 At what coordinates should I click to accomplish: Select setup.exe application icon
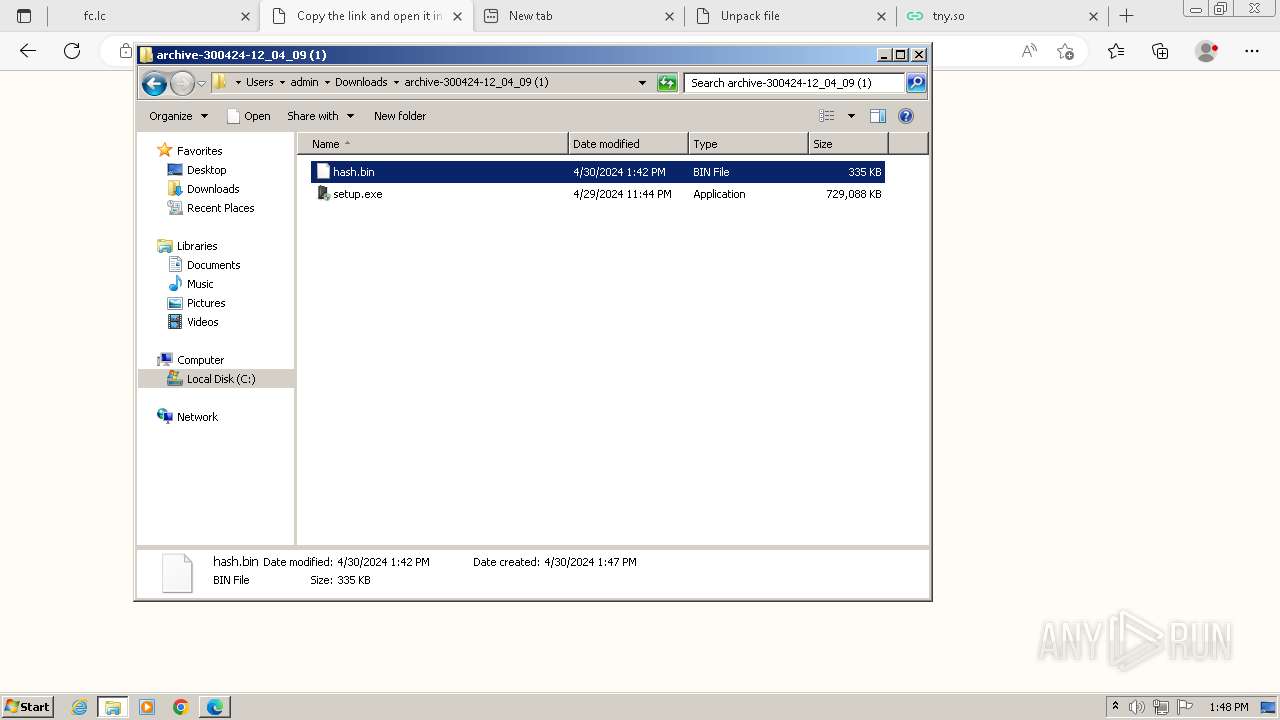tap(323, 194)
